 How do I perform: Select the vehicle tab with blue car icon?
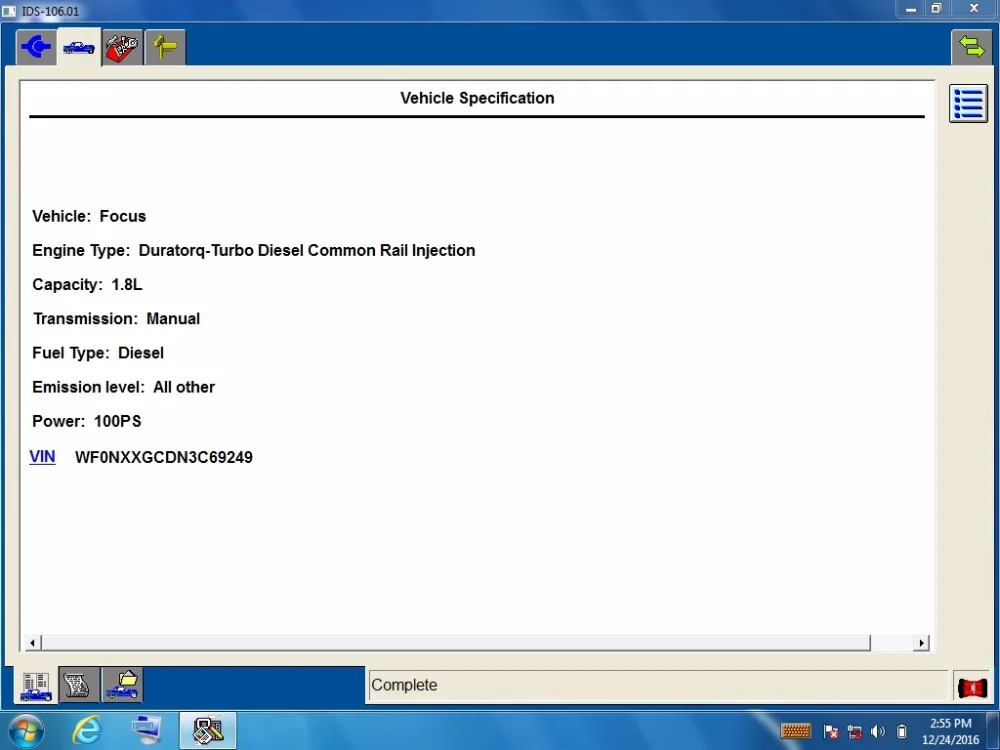(x=79, y=47)
